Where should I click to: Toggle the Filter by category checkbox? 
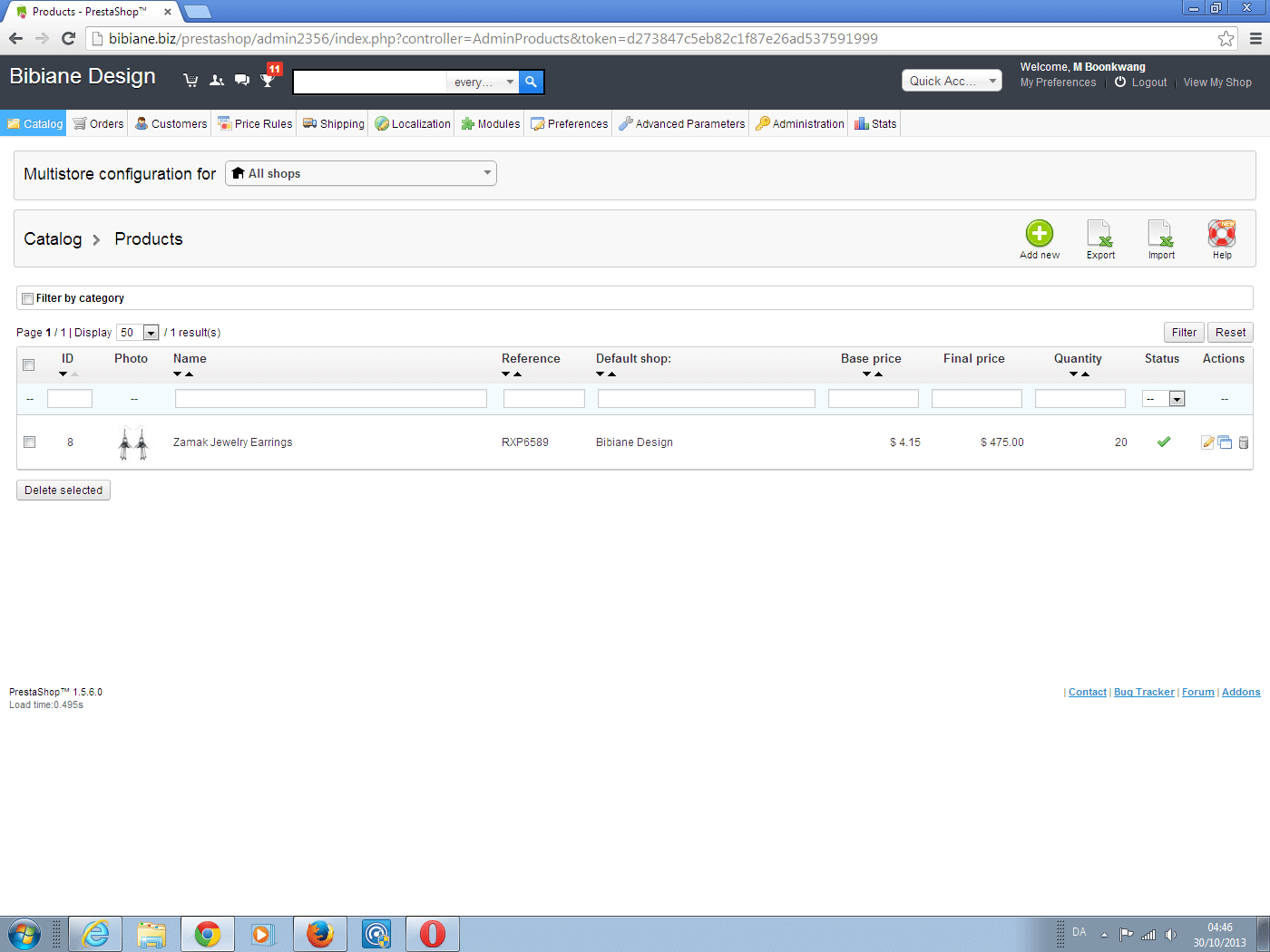(28, 298)
